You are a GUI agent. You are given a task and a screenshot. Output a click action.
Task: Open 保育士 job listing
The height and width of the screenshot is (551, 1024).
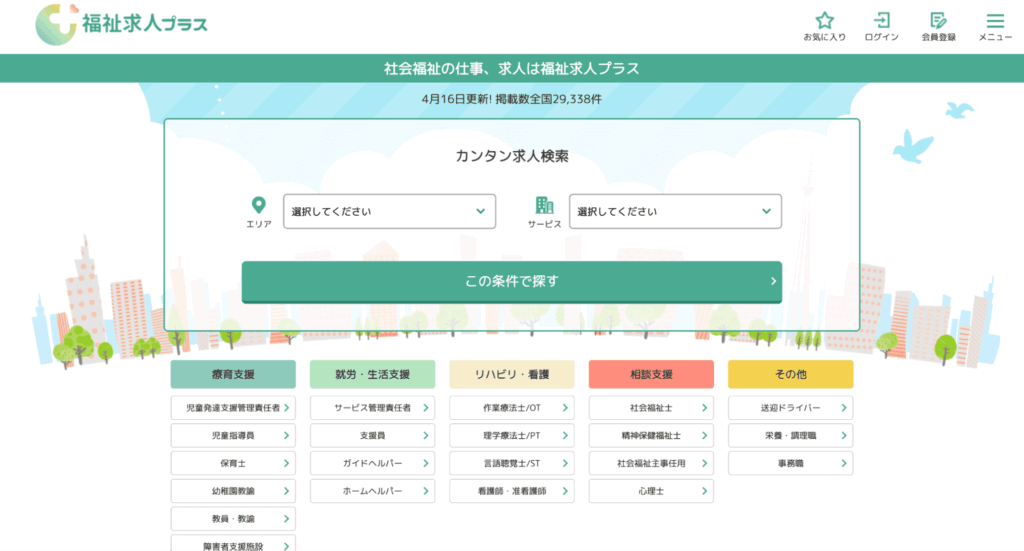coord(233,463)
